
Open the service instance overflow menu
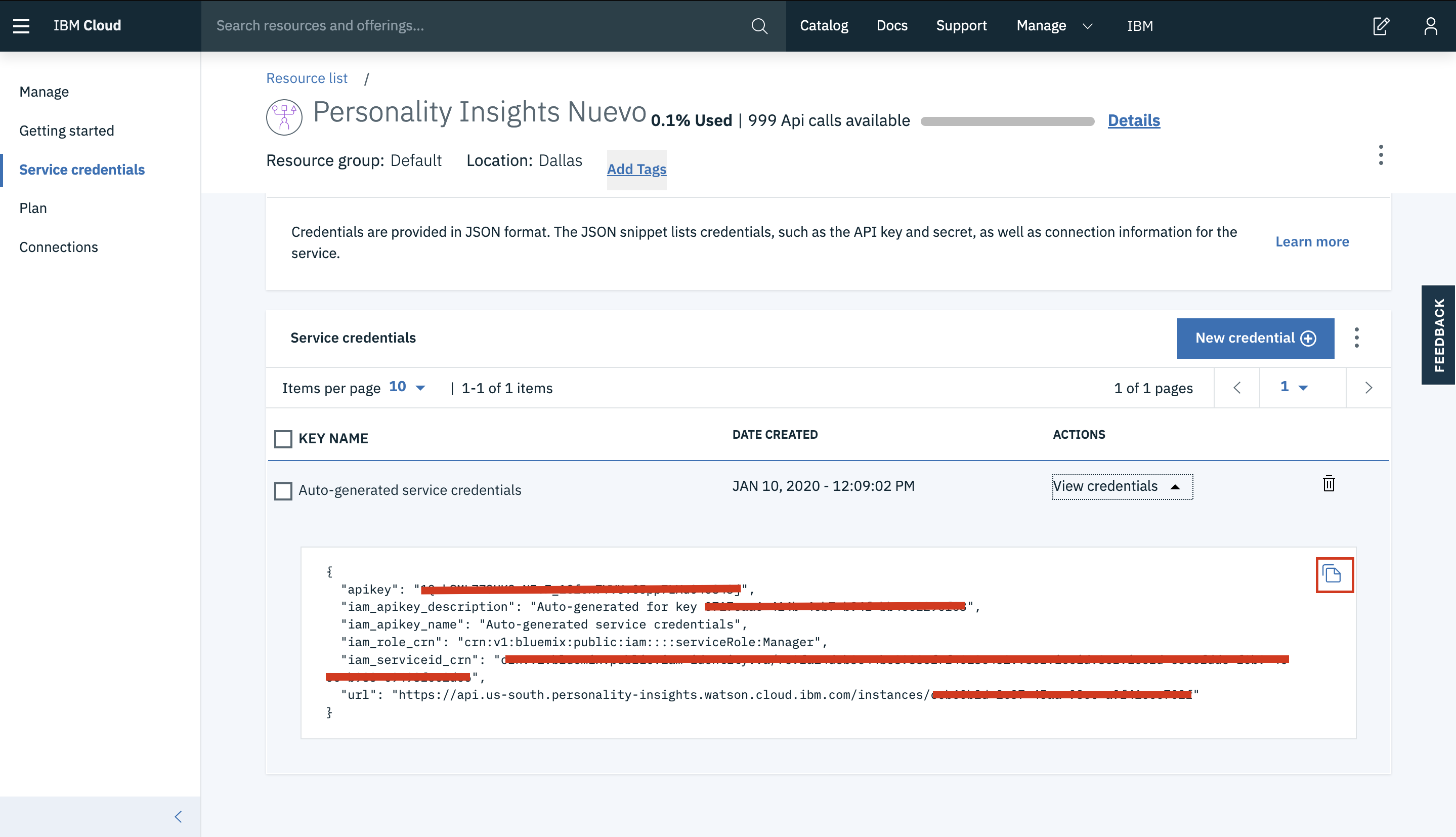point(1381,155)
